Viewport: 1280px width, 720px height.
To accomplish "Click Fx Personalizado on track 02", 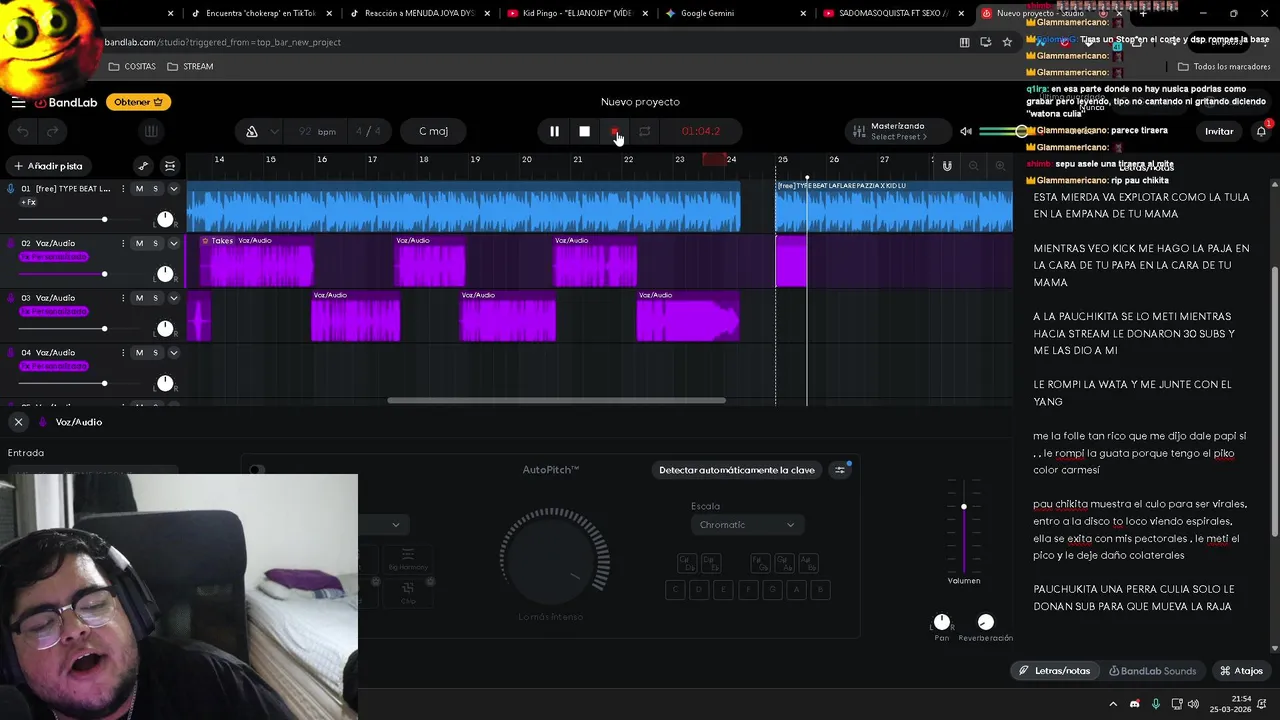I will 53,257.
